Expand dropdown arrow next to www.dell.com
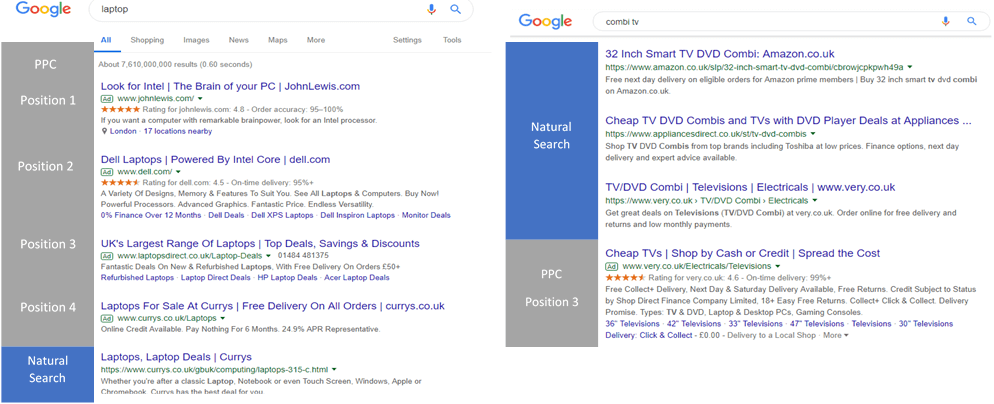 click(x=178, y=172)
